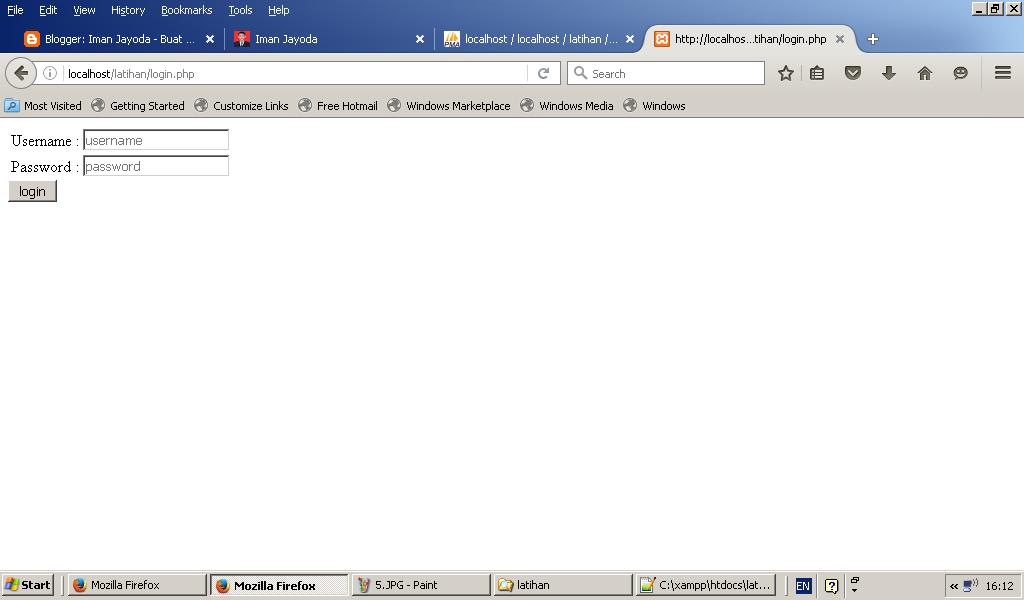The image size is (1024, 600).
Task: Open the Downloads arrow icon
Action: coord(888,72)
